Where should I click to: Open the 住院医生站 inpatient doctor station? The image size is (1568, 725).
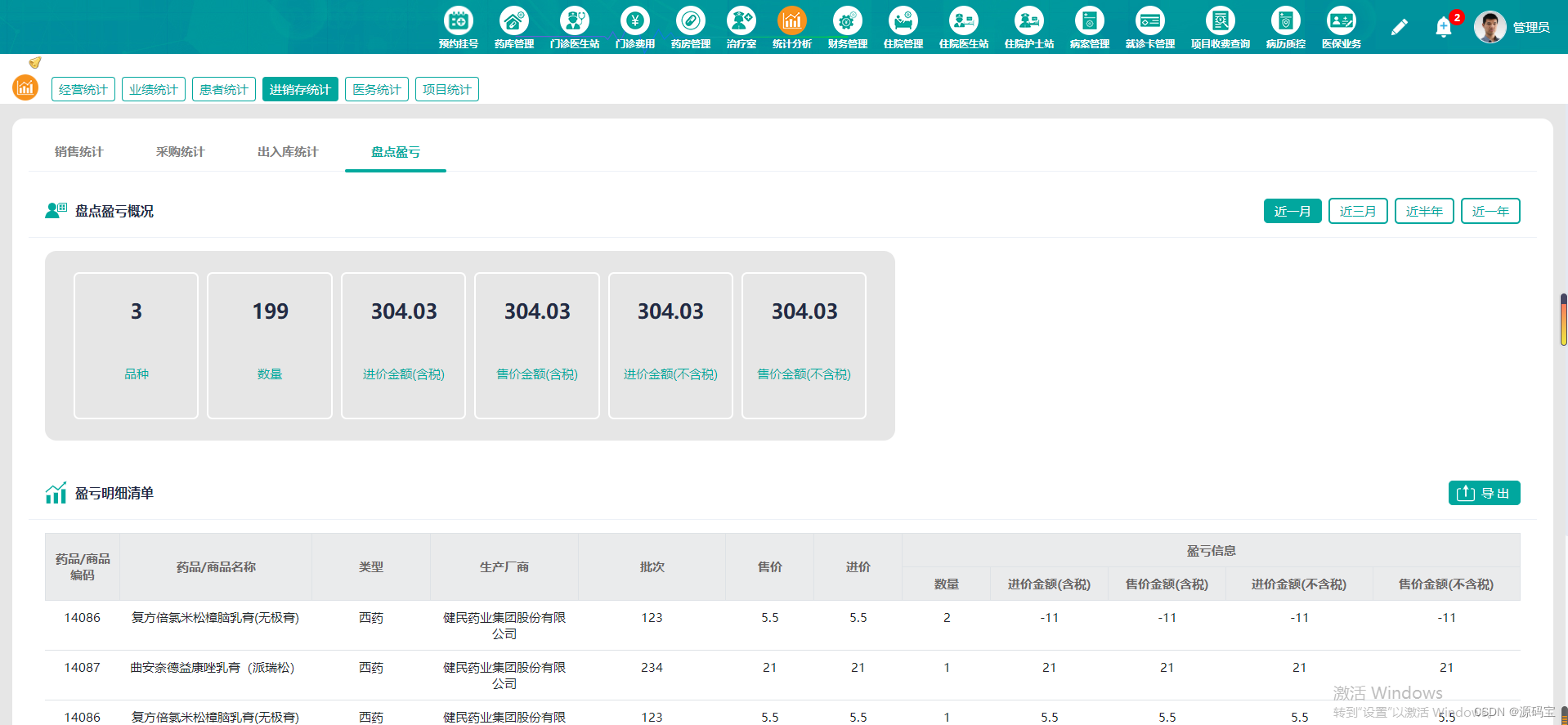pyautogui.click(x=963, y=27)
